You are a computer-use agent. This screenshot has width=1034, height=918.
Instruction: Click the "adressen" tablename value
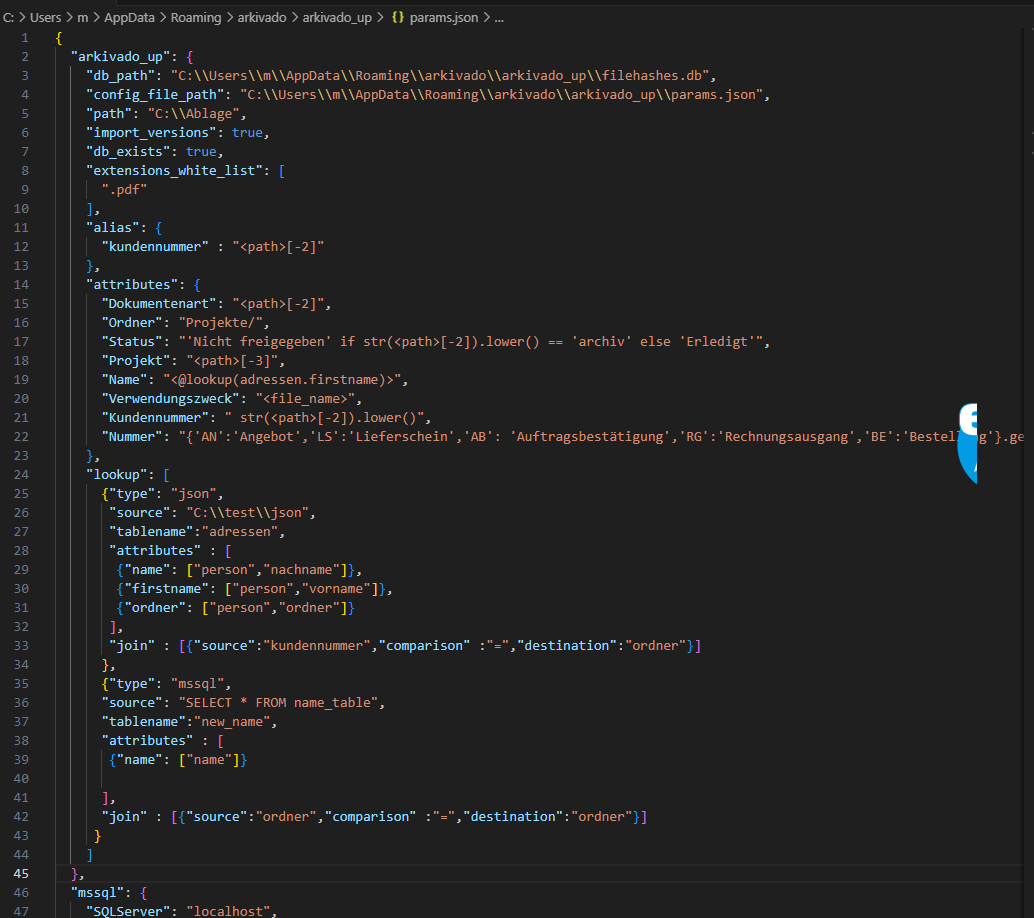(x=239, y=532)
